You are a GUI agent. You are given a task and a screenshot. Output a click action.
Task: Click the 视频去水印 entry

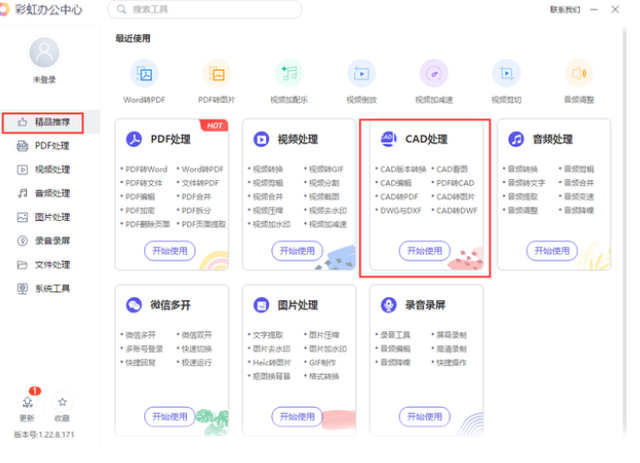pos(328,211)
